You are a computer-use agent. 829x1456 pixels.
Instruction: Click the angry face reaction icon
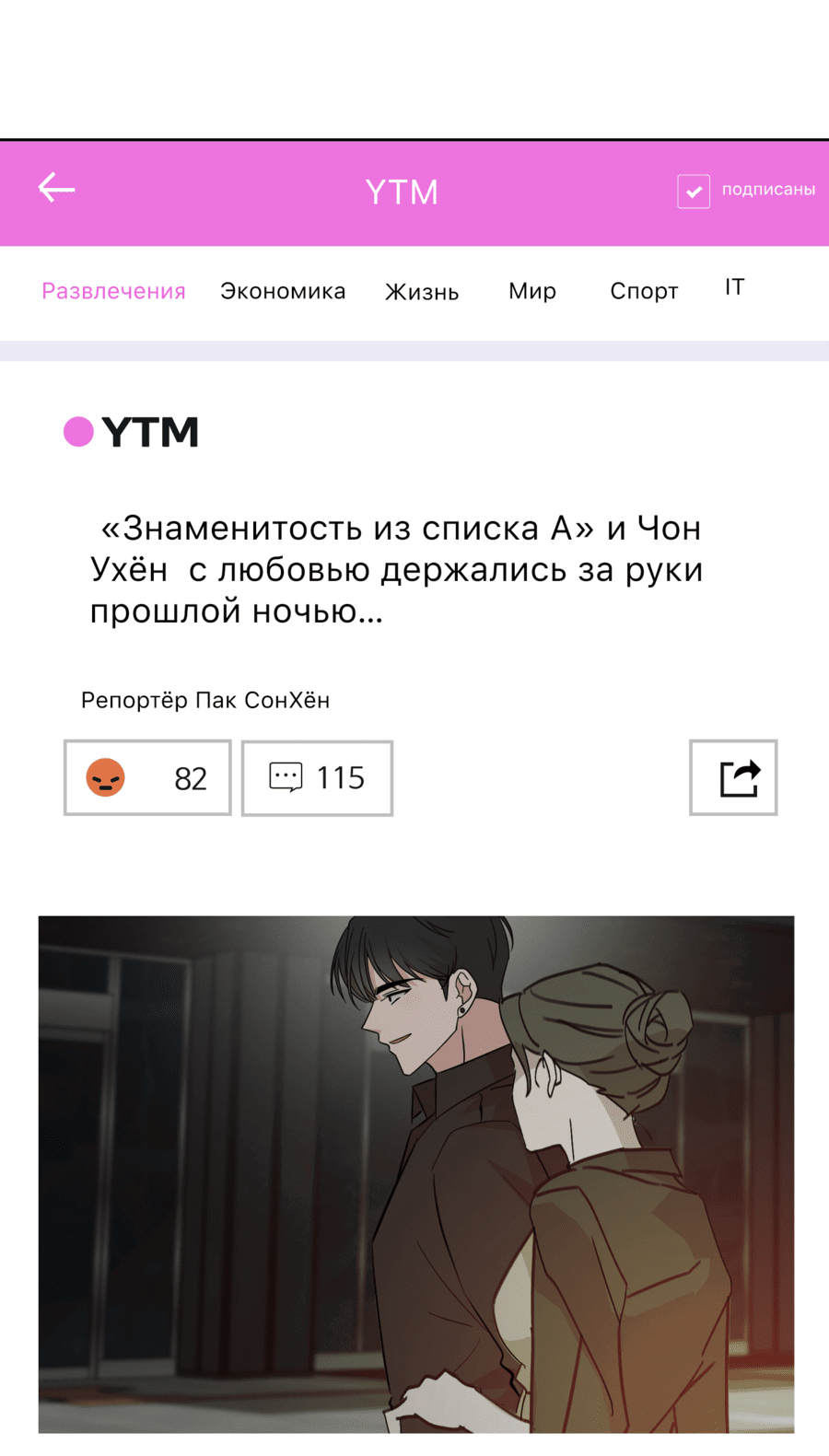click(x=105, y=777)
